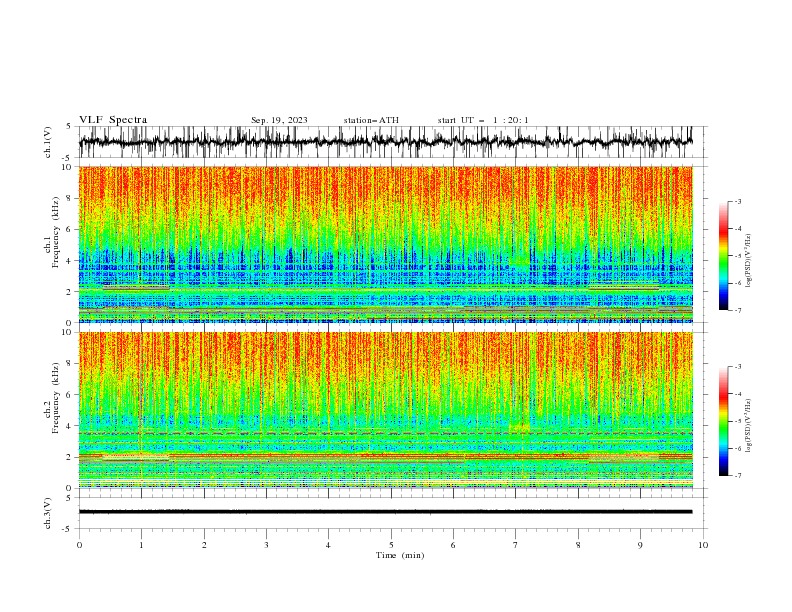The width and height of the screenshot is (792, 612).
Task: Click the "-5" tick on ch.2 colorbar
Action: coord(737,421)
